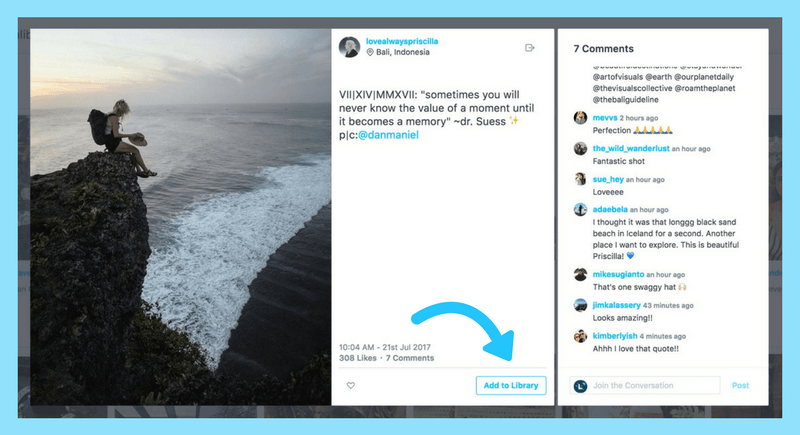Click the heart like icon
800x435 pixels.
[351, 386]
